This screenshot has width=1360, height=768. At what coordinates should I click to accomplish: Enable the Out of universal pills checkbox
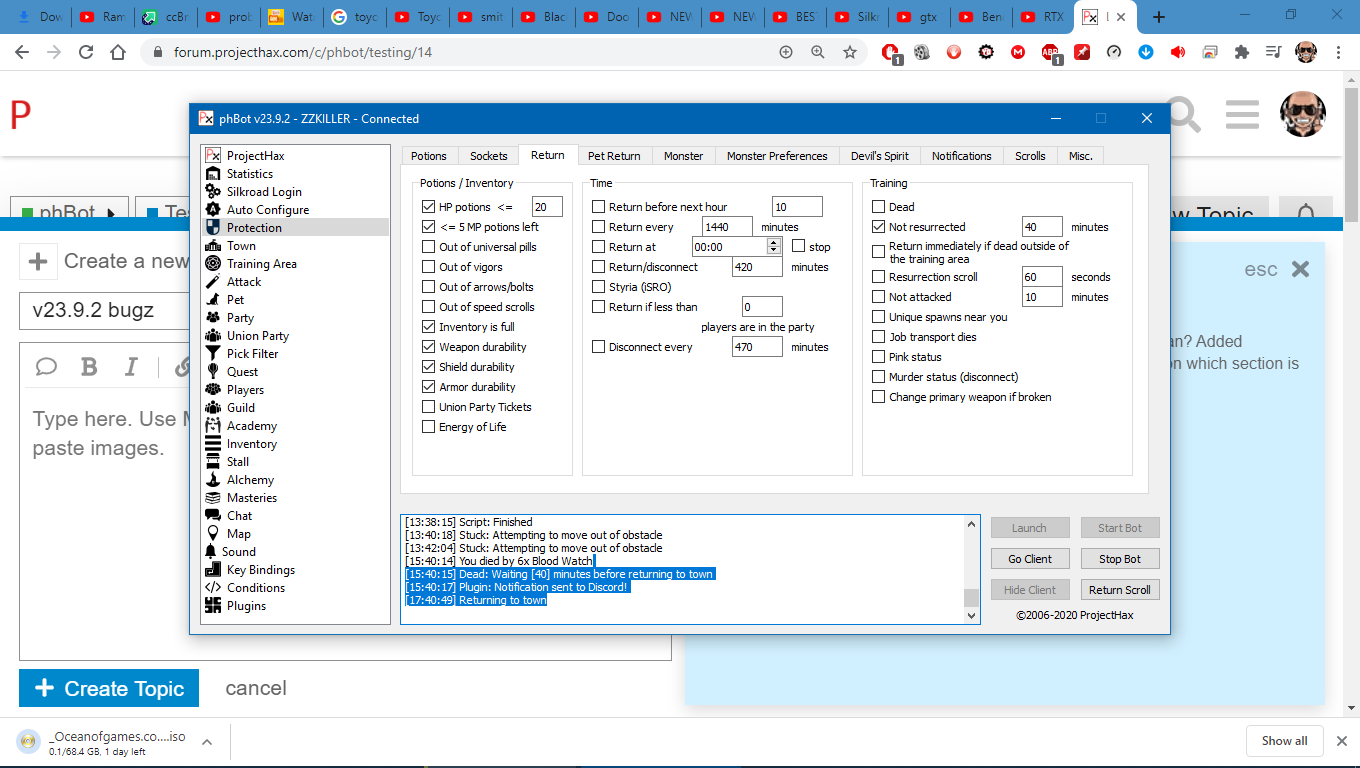point(429,247)
